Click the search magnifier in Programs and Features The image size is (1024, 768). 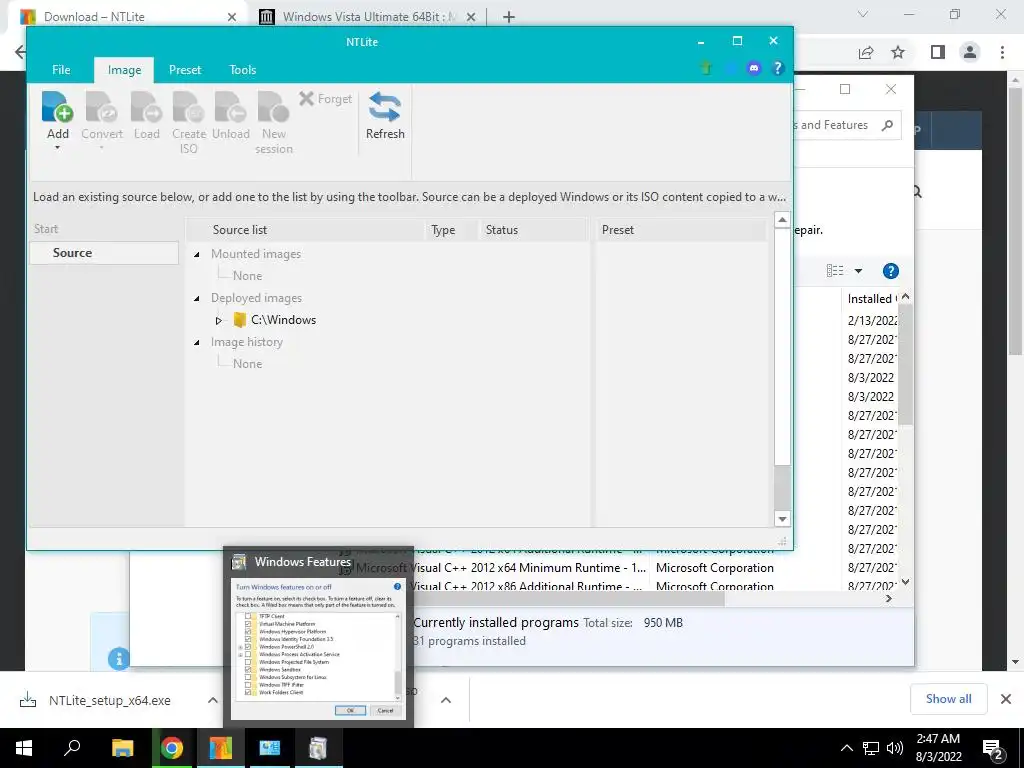click(x=887, y=125)
